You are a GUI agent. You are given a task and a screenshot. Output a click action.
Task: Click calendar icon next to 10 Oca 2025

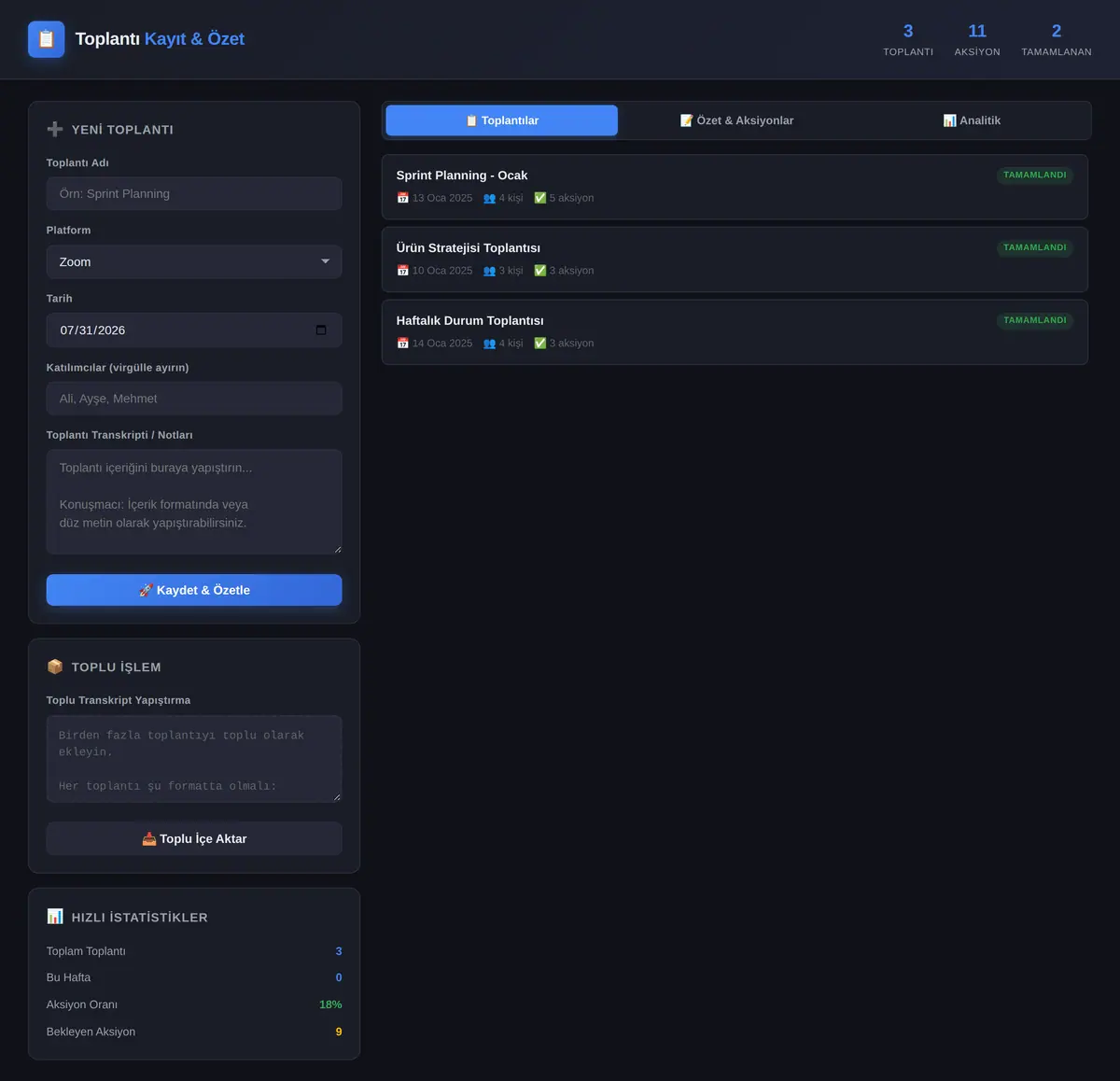tap(403, 271)
